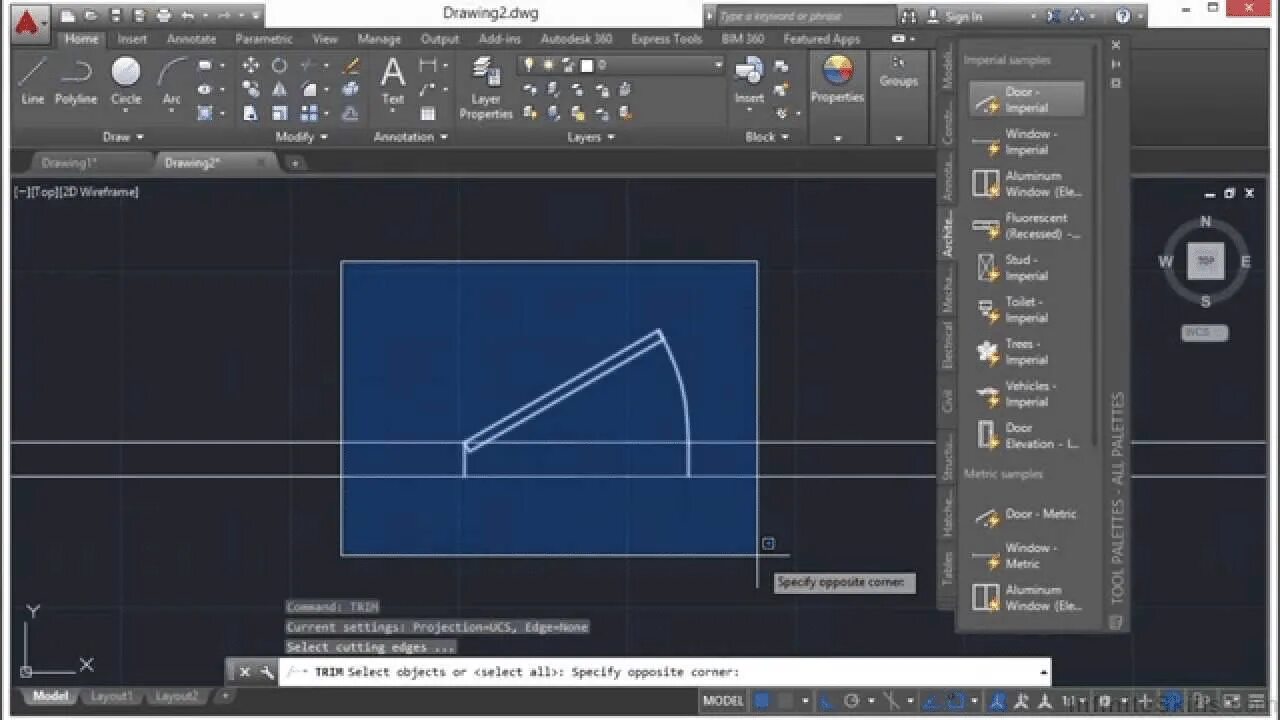This screenshot has width=1280, height=720.
Task: Click the Plot printer icon in Quick Access
Action: [x=164, y=16]
